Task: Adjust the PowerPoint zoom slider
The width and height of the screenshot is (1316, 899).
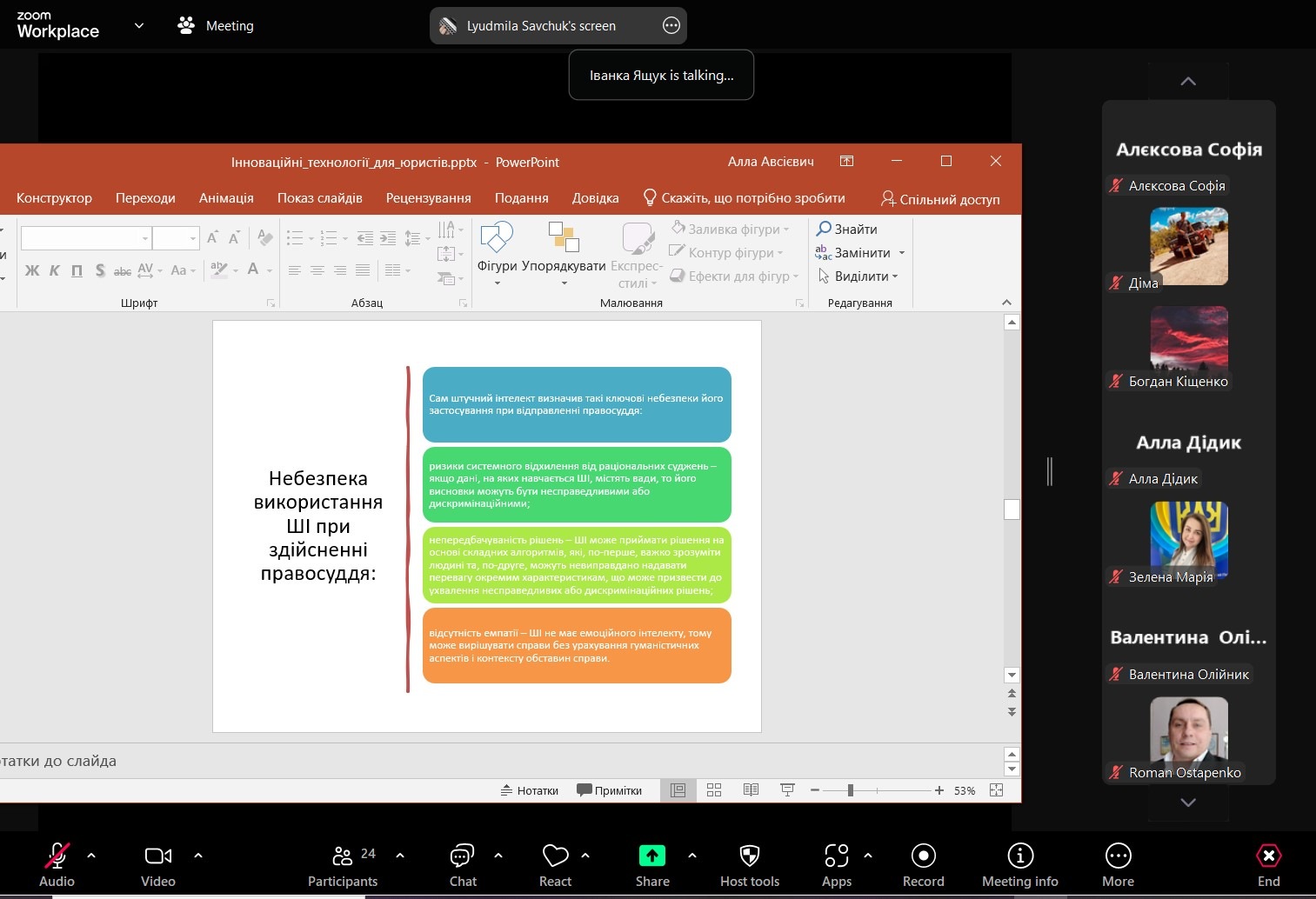Action: [851, 790]
